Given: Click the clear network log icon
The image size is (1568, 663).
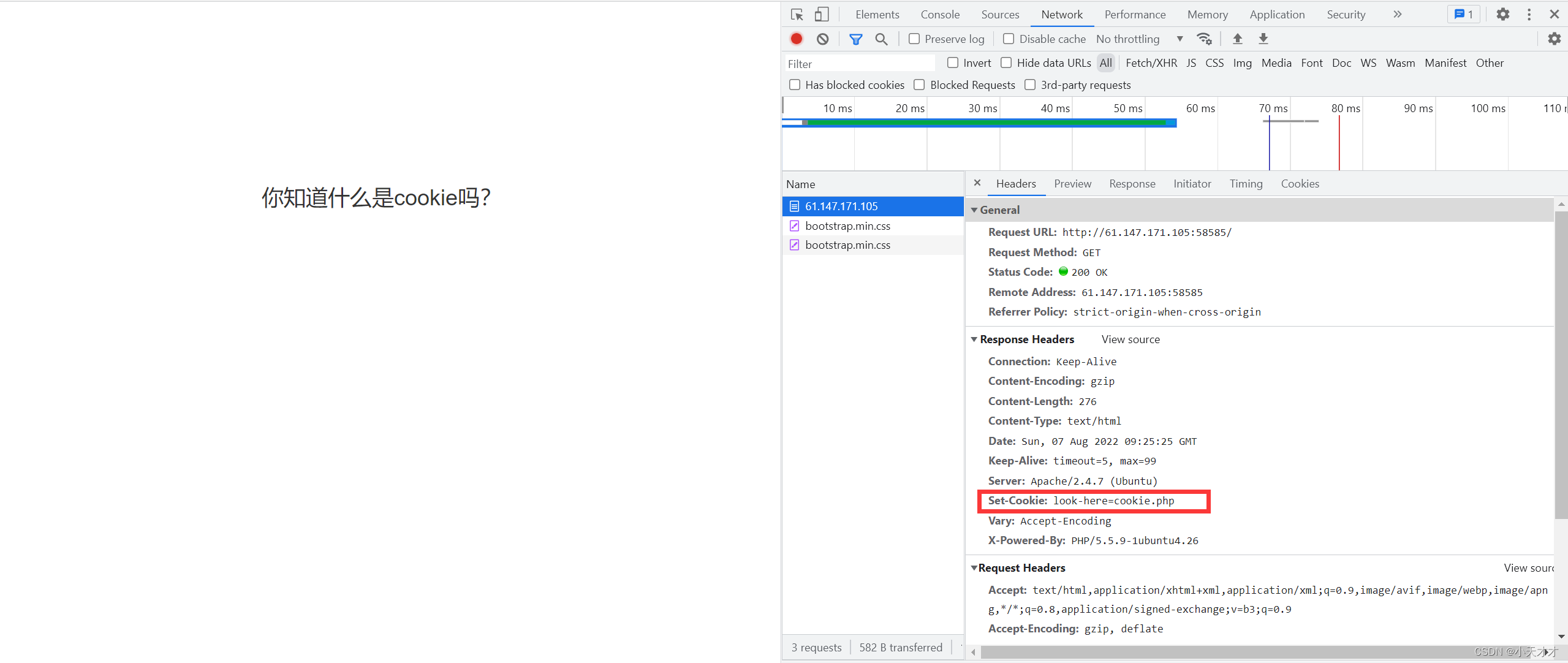Looking at the screenshot, I should [821, 40].
